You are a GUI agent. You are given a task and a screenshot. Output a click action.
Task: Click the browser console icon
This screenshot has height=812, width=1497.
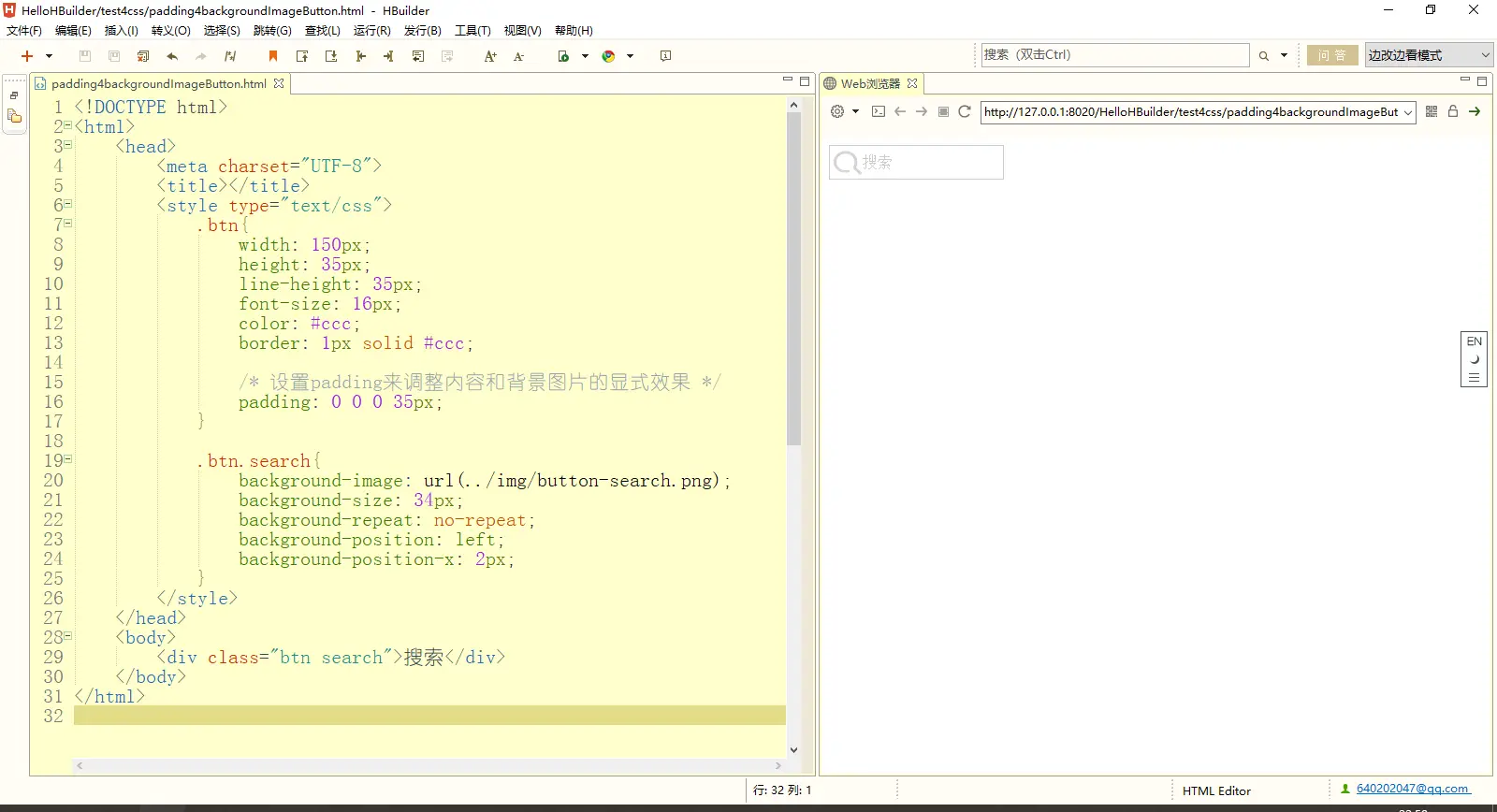[x=878, y=111]
